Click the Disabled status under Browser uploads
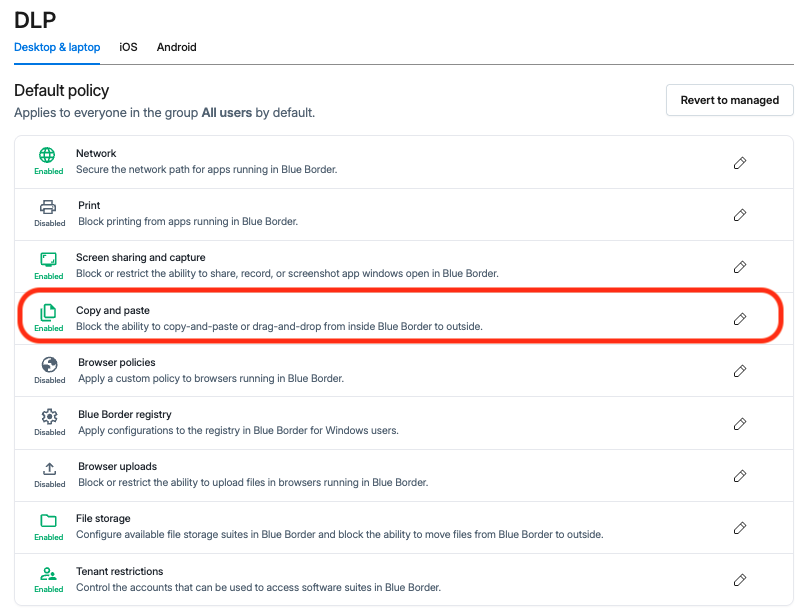The width and height of the screenshot is (804, 614). pos(50,484)
